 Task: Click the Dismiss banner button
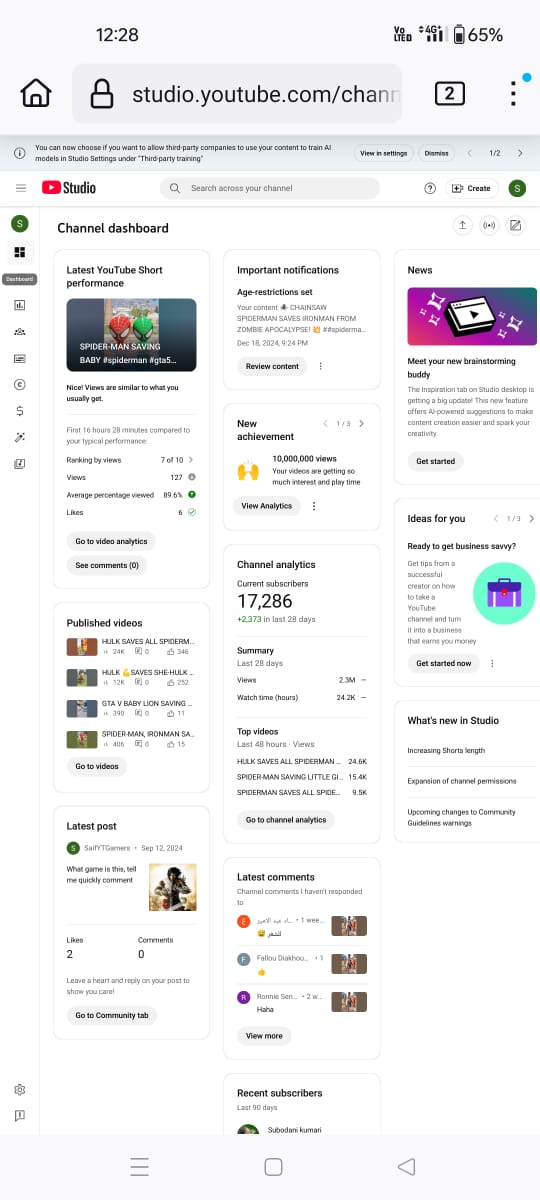436,153
